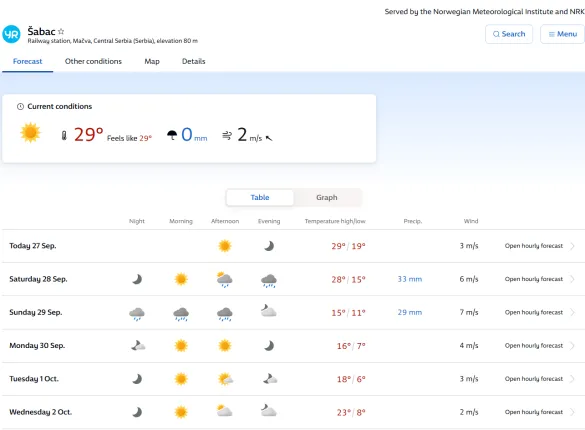Screen dimensions: 585x430
Task: Open the Other conditions tab
Action: tap(93, 61)
